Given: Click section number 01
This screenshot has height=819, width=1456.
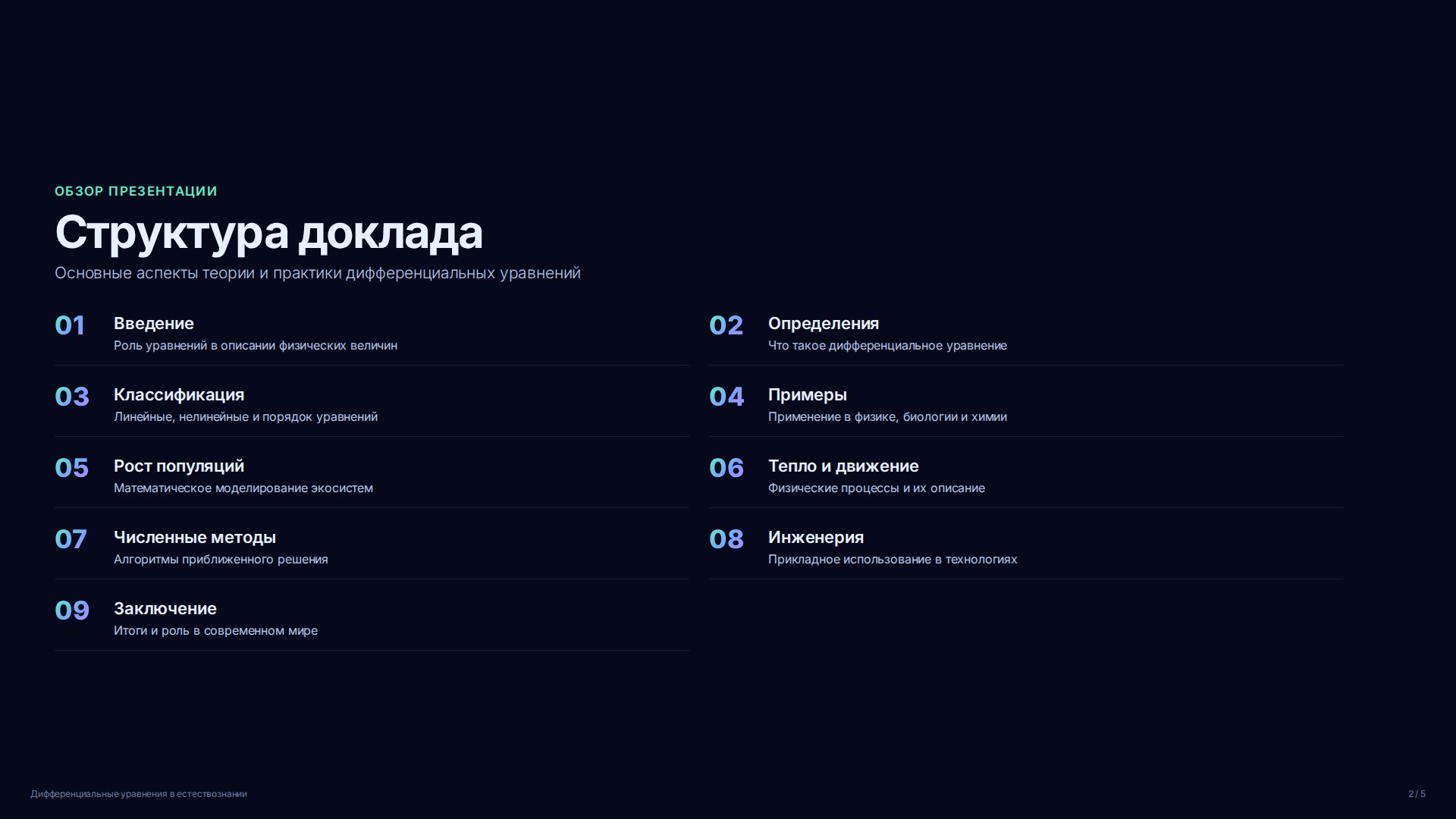Looking at the screenshot, I should pos(70,325).
